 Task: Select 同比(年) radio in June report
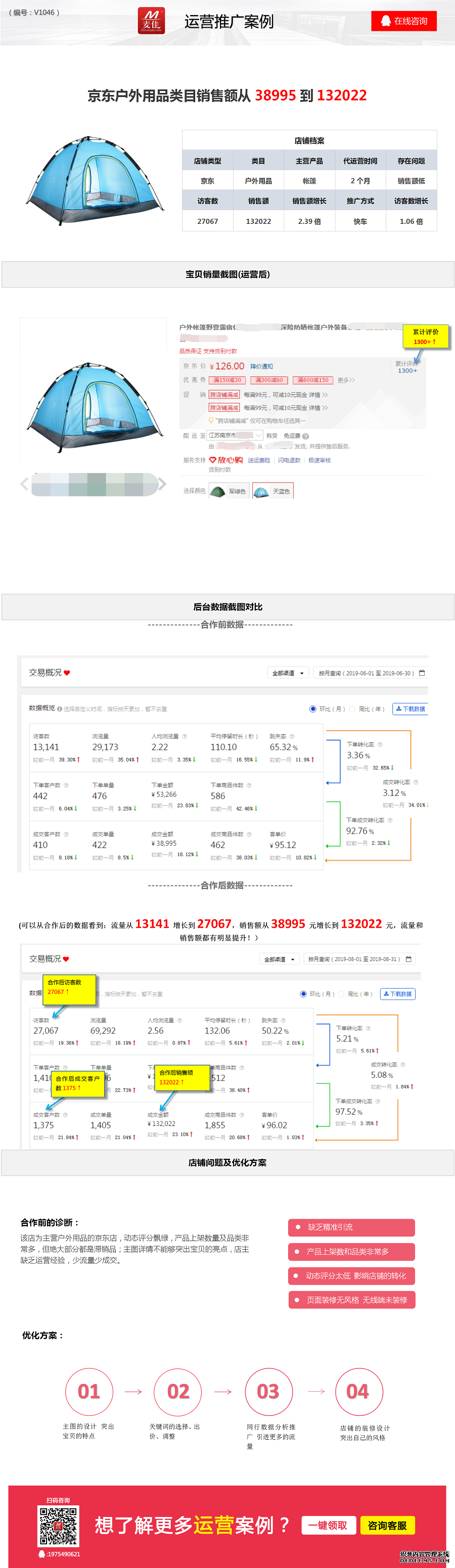point(353,708)
